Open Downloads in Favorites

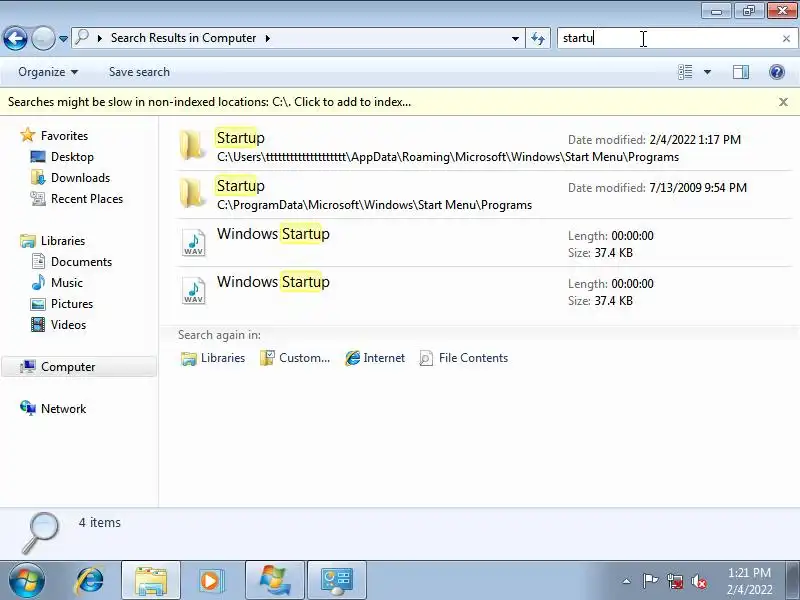(x=81, y=178)
